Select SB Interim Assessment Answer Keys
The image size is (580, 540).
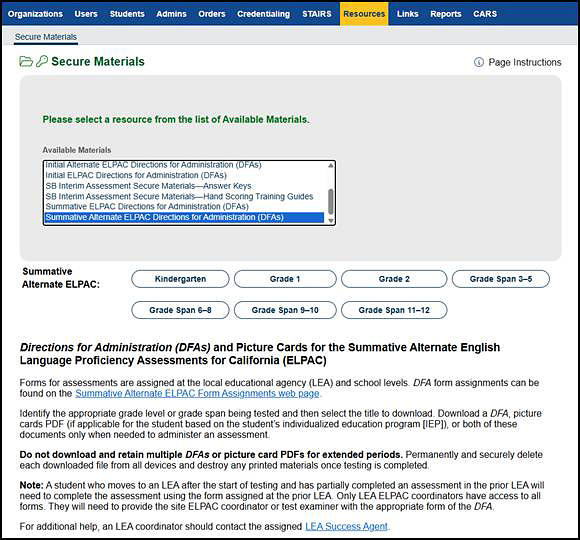184,186
